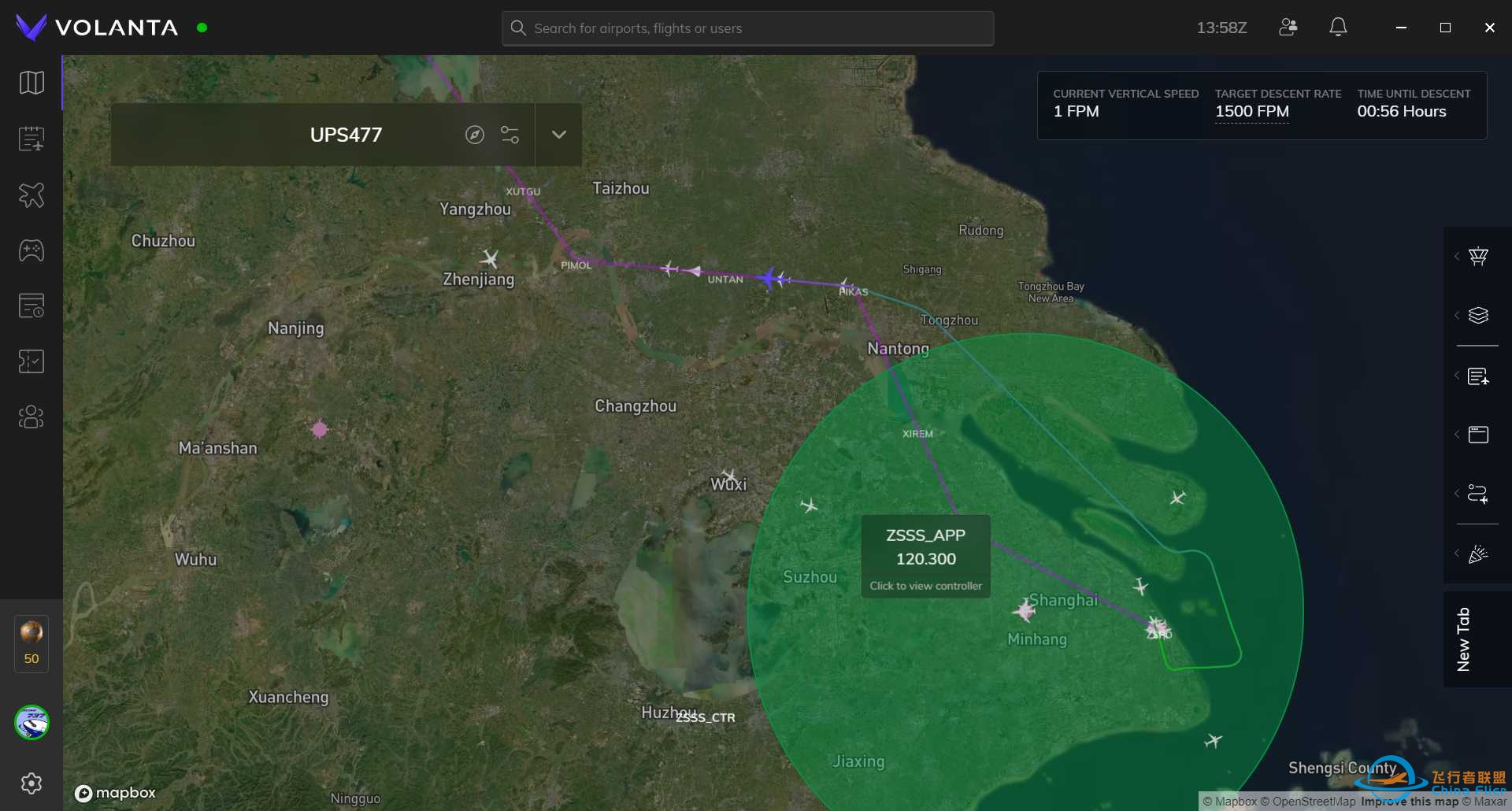The height and width of the screenshot is (811, 1512).
Task: Expand the add-list panel on right toolbar
Action: (x=1478, y=376)
